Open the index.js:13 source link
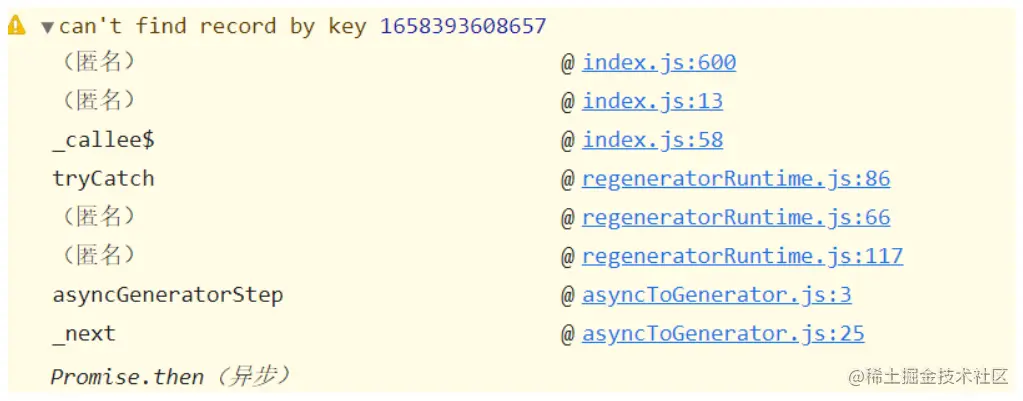The width and height of the screenshot is (1023, 401). (x=652, y=101)
